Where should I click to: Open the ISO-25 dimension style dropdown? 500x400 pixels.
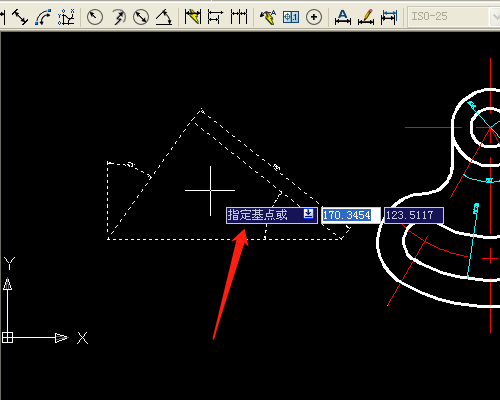454,17
